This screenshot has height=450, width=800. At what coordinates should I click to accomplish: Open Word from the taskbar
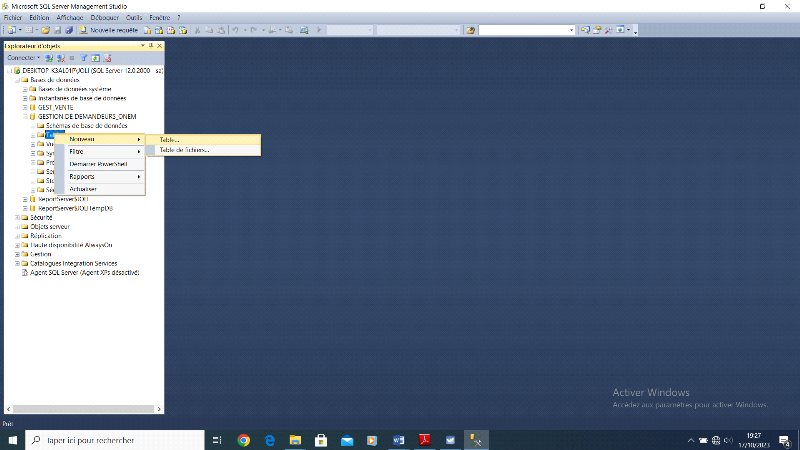click(398, 440)
